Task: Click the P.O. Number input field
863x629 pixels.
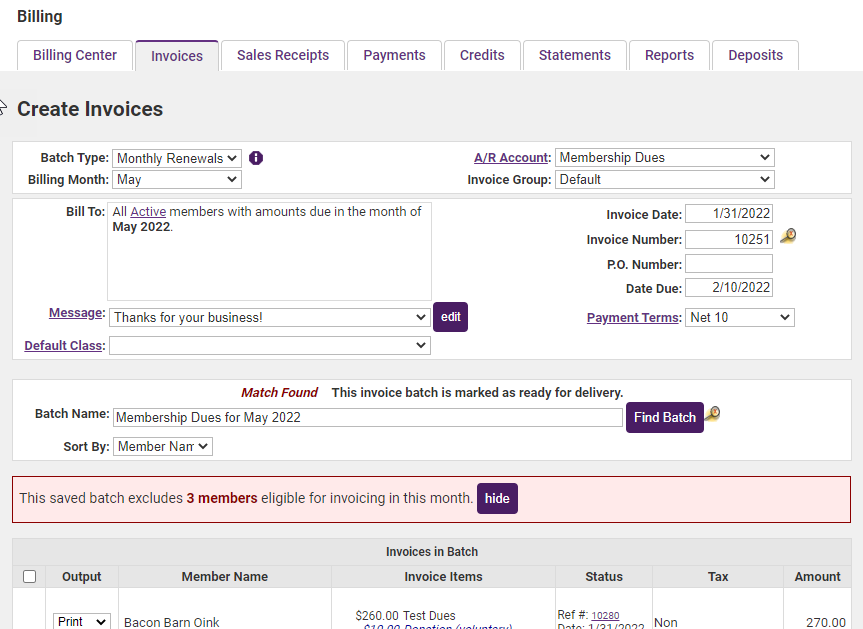Action: click(729, 262)
